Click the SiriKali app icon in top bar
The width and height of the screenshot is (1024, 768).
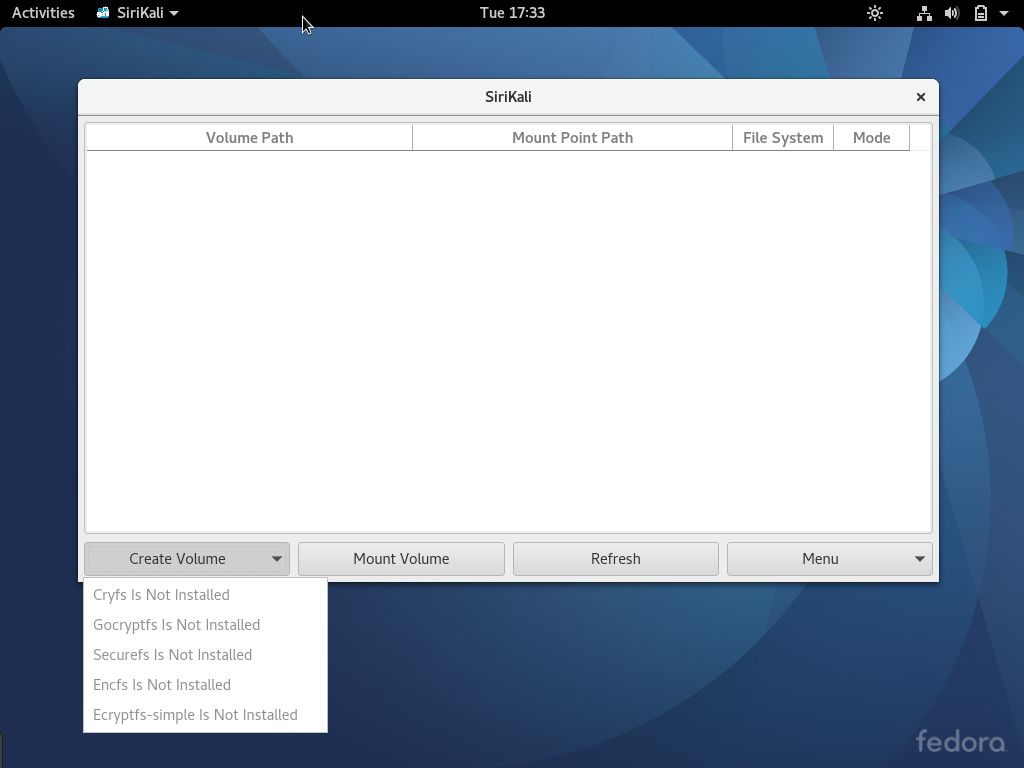click(x=103, y=13)
